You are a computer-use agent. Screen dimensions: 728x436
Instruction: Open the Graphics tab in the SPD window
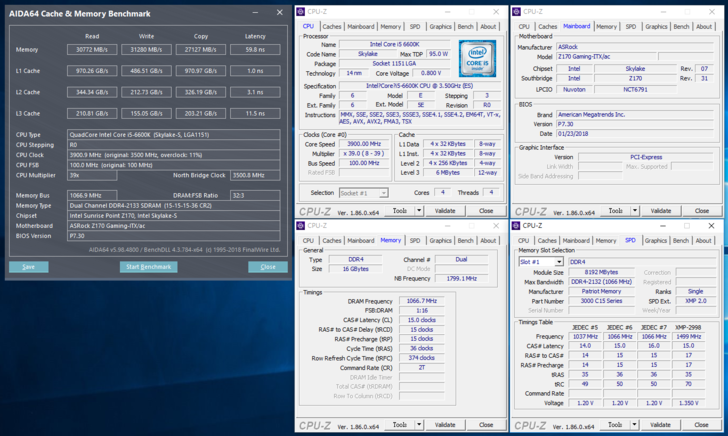pos(656,241)
